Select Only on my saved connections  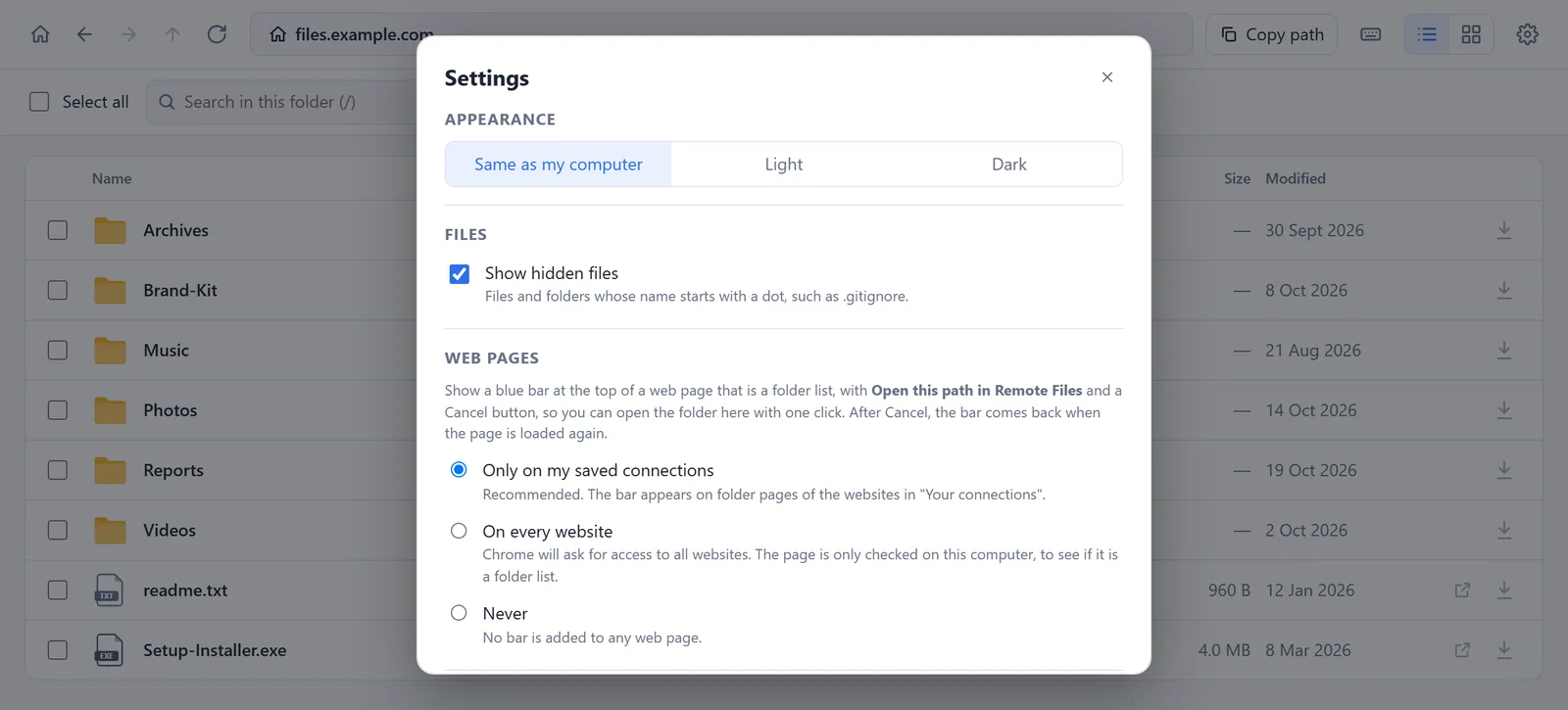(x=459, y=470)
